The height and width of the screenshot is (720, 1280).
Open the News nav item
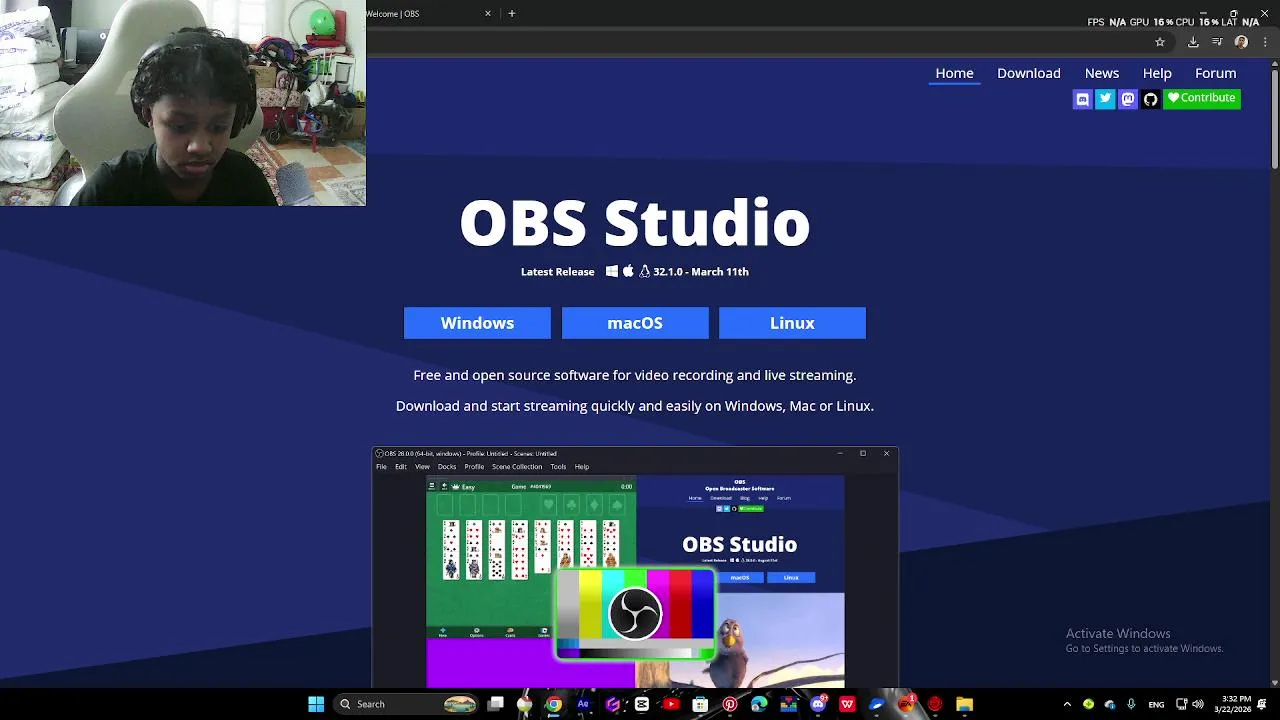click(x=1102, y=73)
